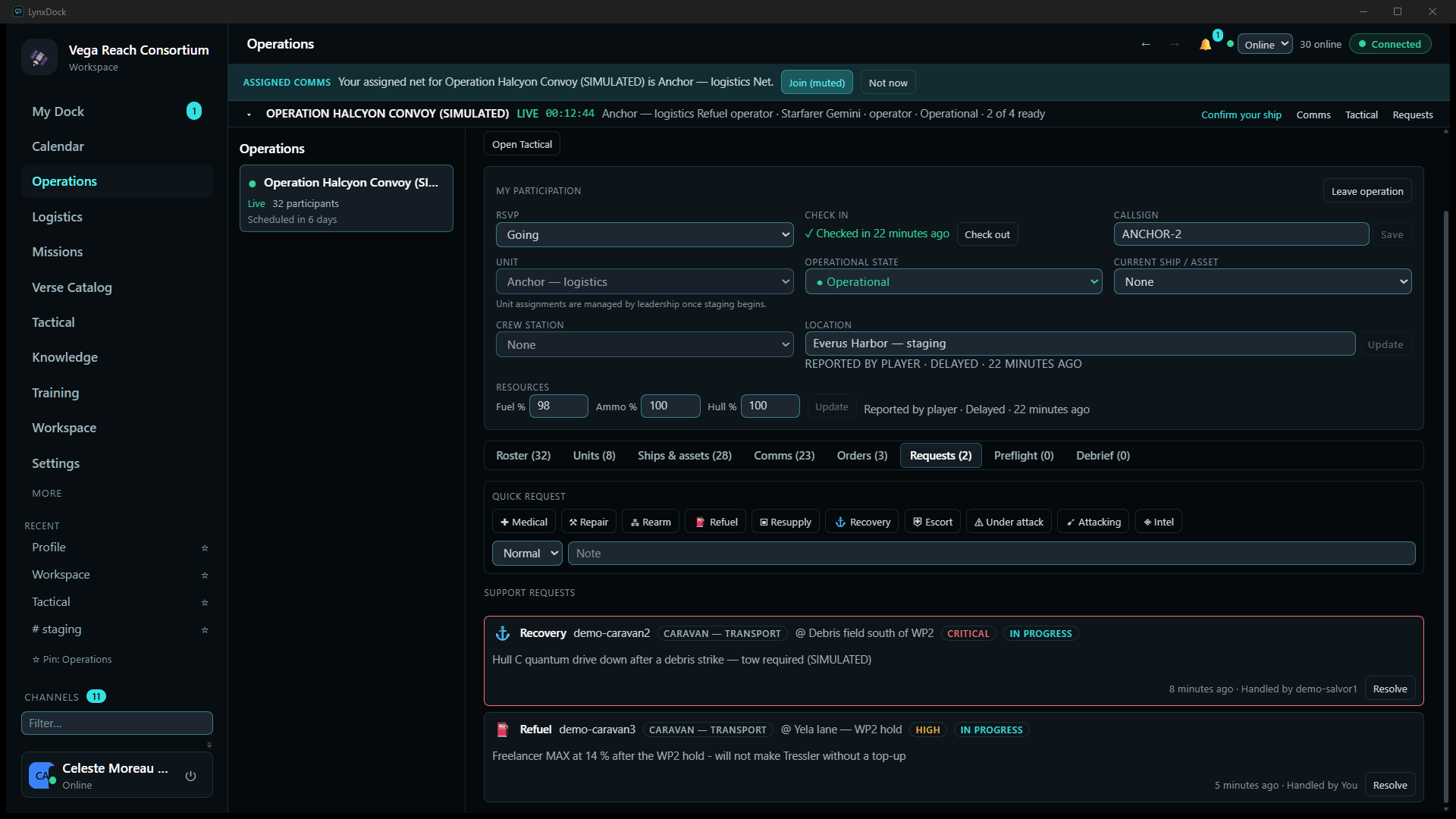Click the Vega Reach Consortium workspace logo
1456x819 pixels.
click(39, 57)
